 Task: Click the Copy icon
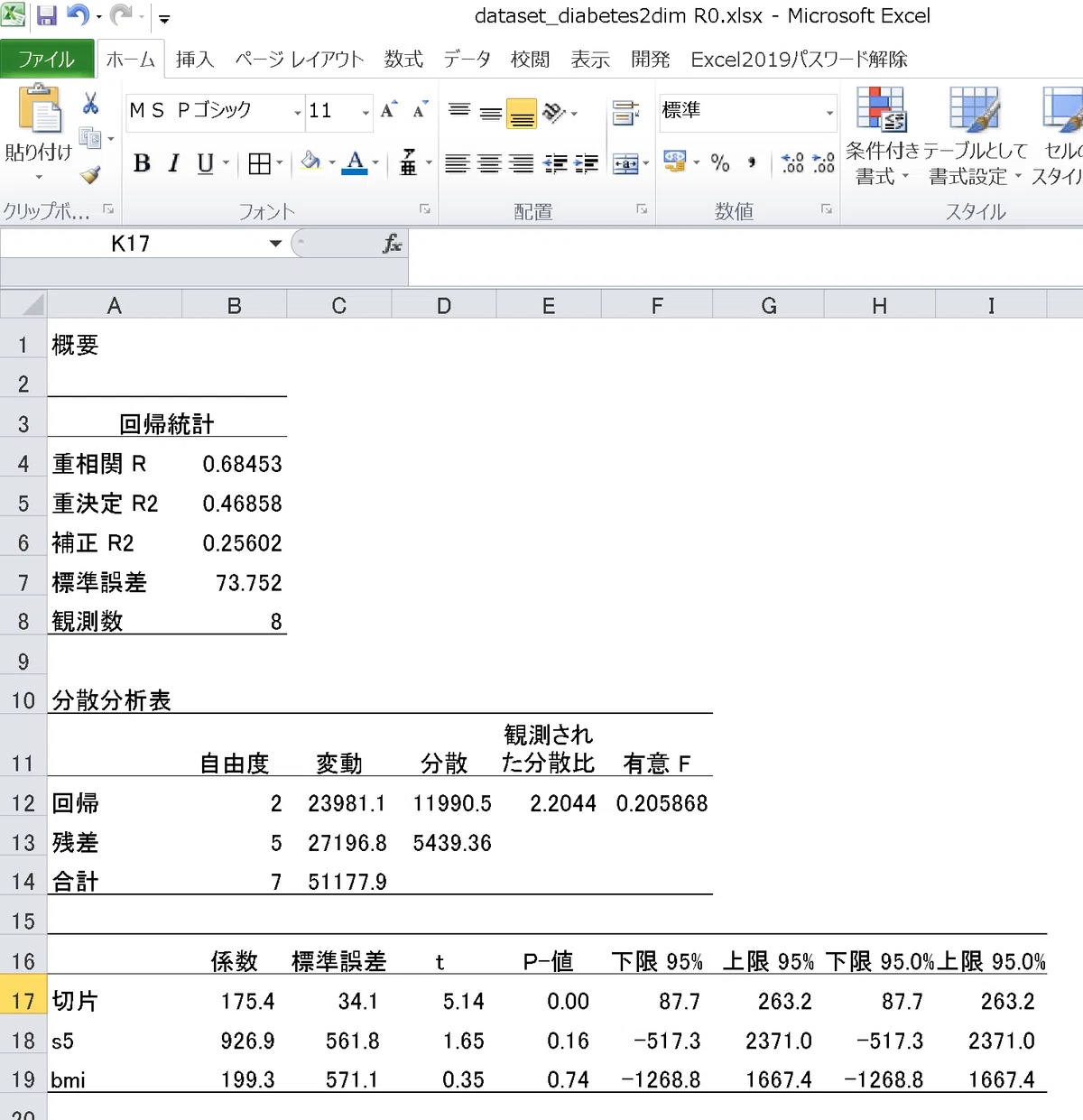[x=89, y=138]
